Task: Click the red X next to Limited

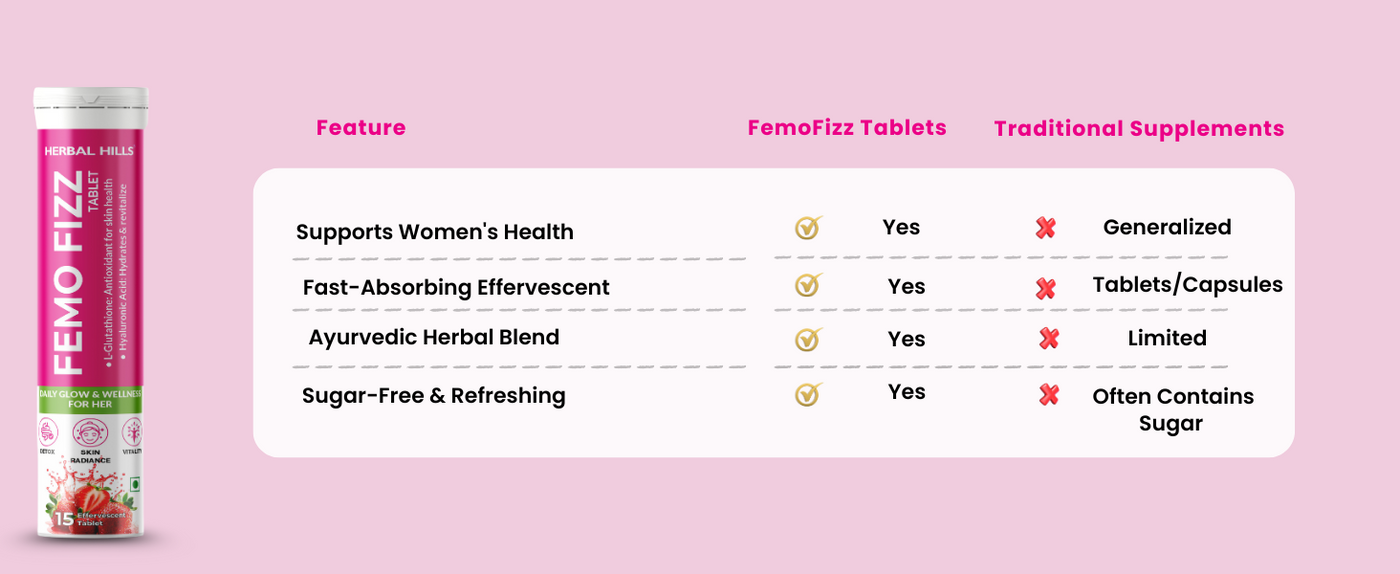Action: pyautogui.click(x=1049, y=339)
